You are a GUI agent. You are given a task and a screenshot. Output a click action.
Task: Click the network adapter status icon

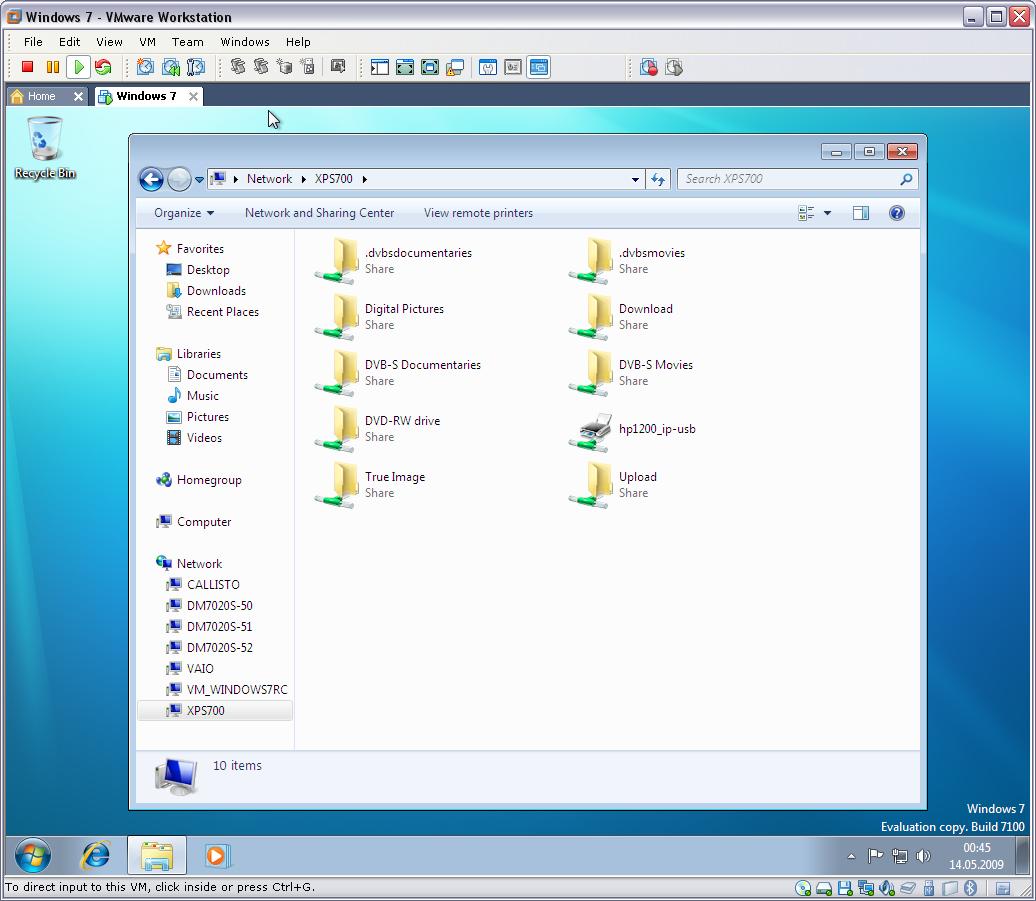point(866,888)
